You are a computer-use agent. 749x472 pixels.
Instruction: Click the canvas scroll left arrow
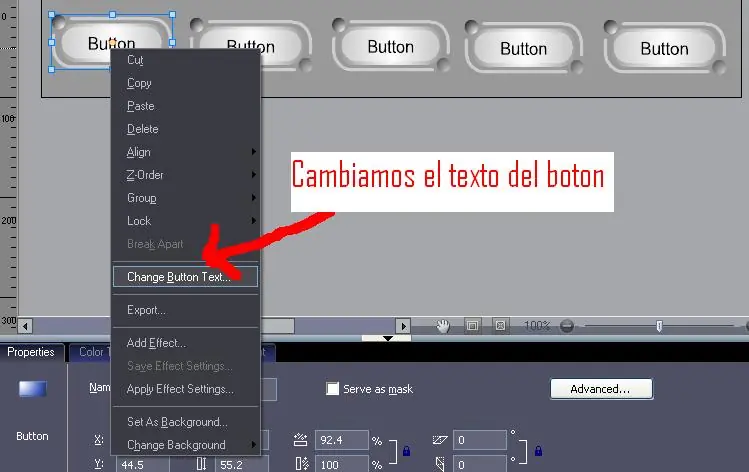coord(25,326)
